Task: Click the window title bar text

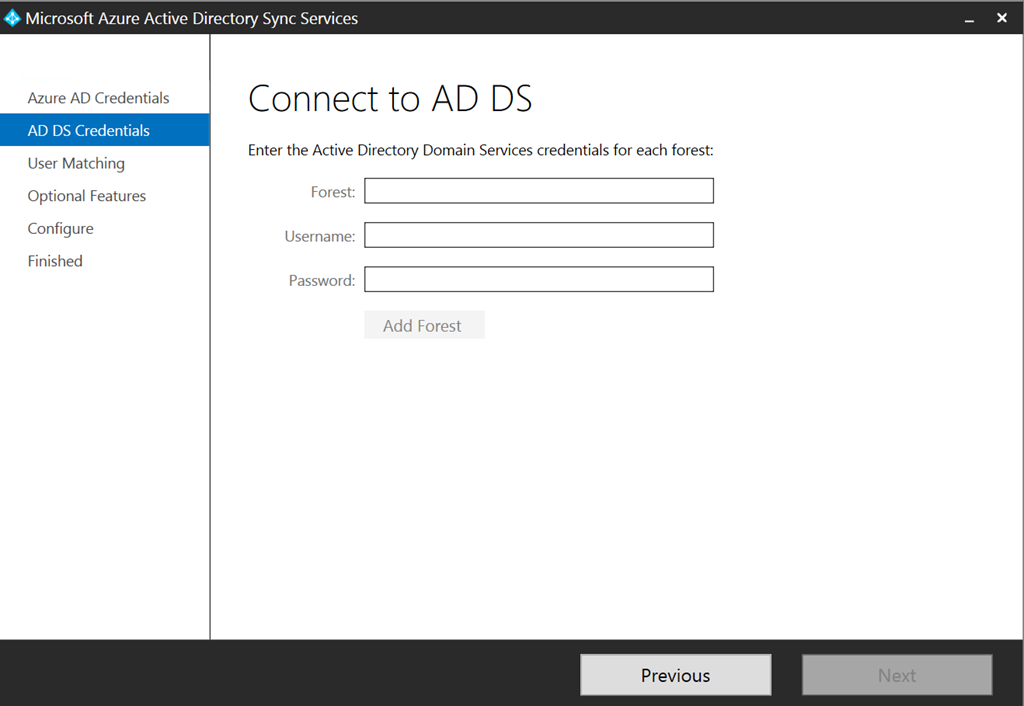Action: [x=191, y=18]
